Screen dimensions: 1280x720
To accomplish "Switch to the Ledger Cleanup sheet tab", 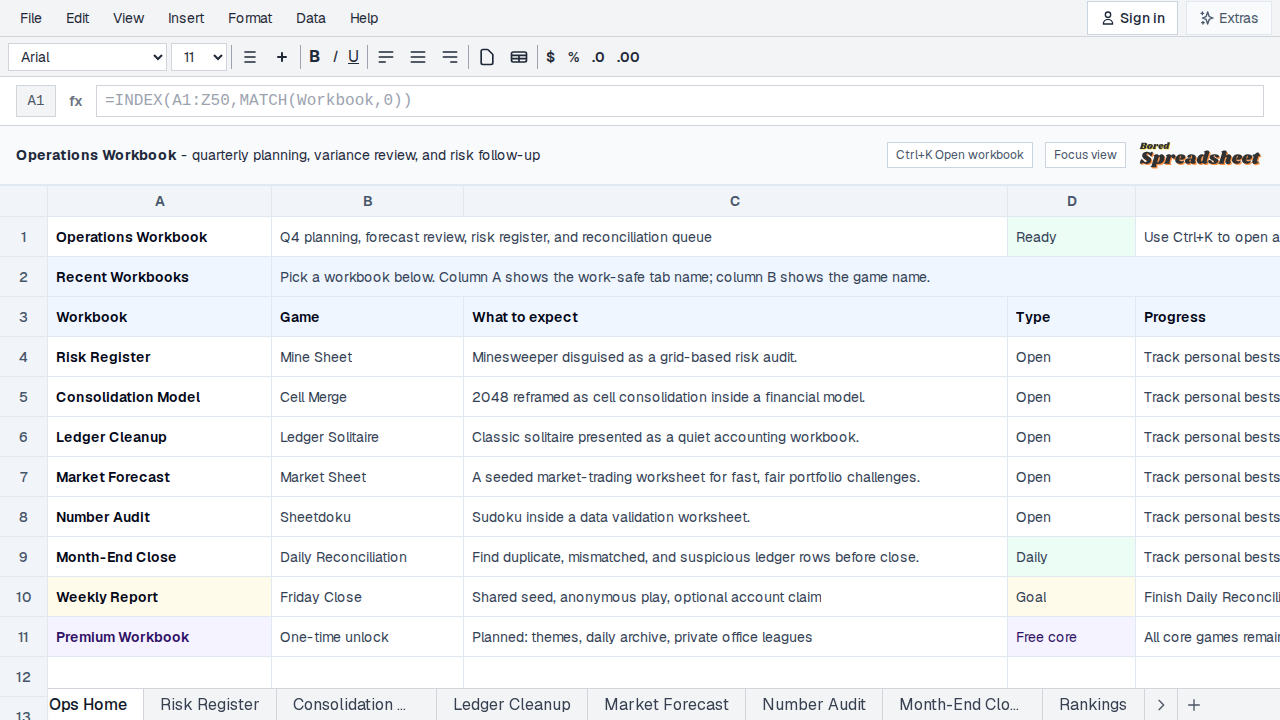I will [x=512, y=705].
